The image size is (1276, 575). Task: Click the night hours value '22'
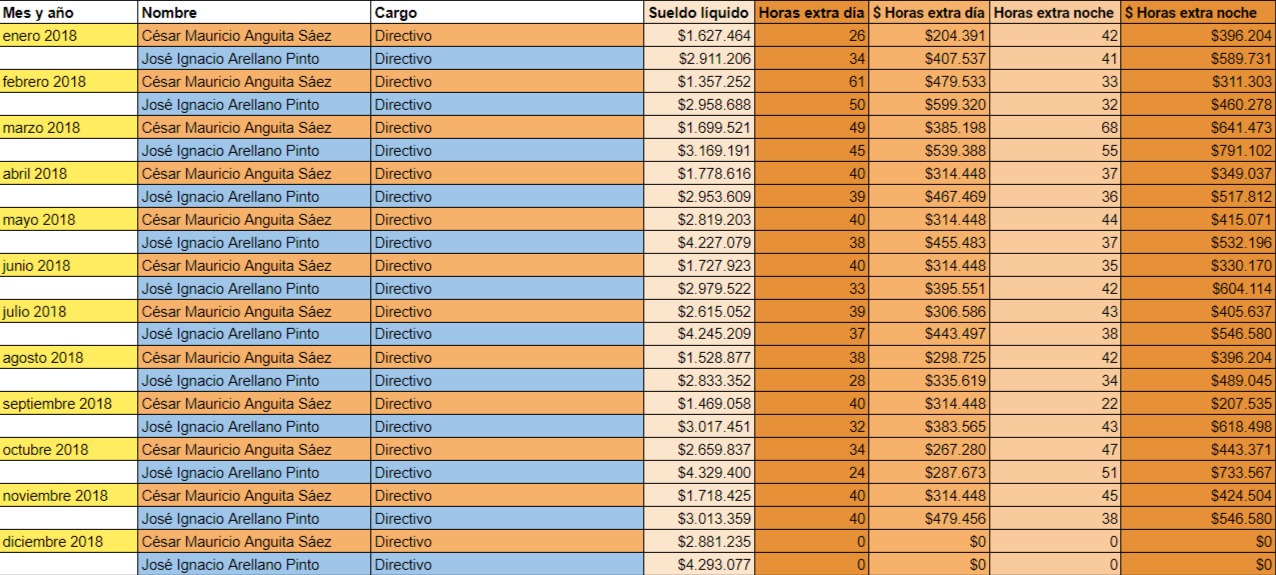[x=1055, y=404]
